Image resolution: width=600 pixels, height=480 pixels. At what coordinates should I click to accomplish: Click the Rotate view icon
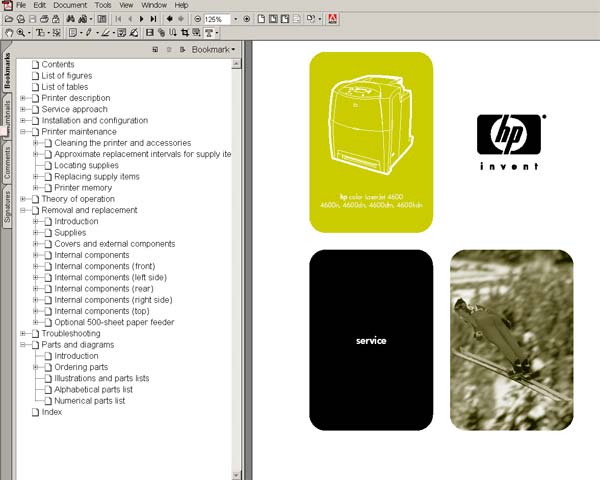(x=310, y=19)
